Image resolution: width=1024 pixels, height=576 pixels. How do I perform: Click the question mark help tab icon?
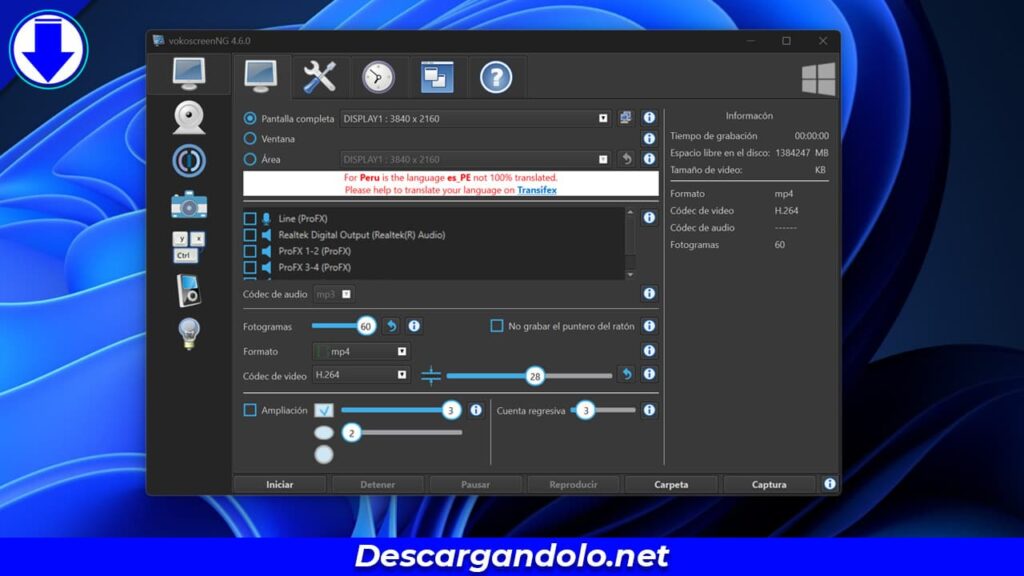click(x=497, y=76)
